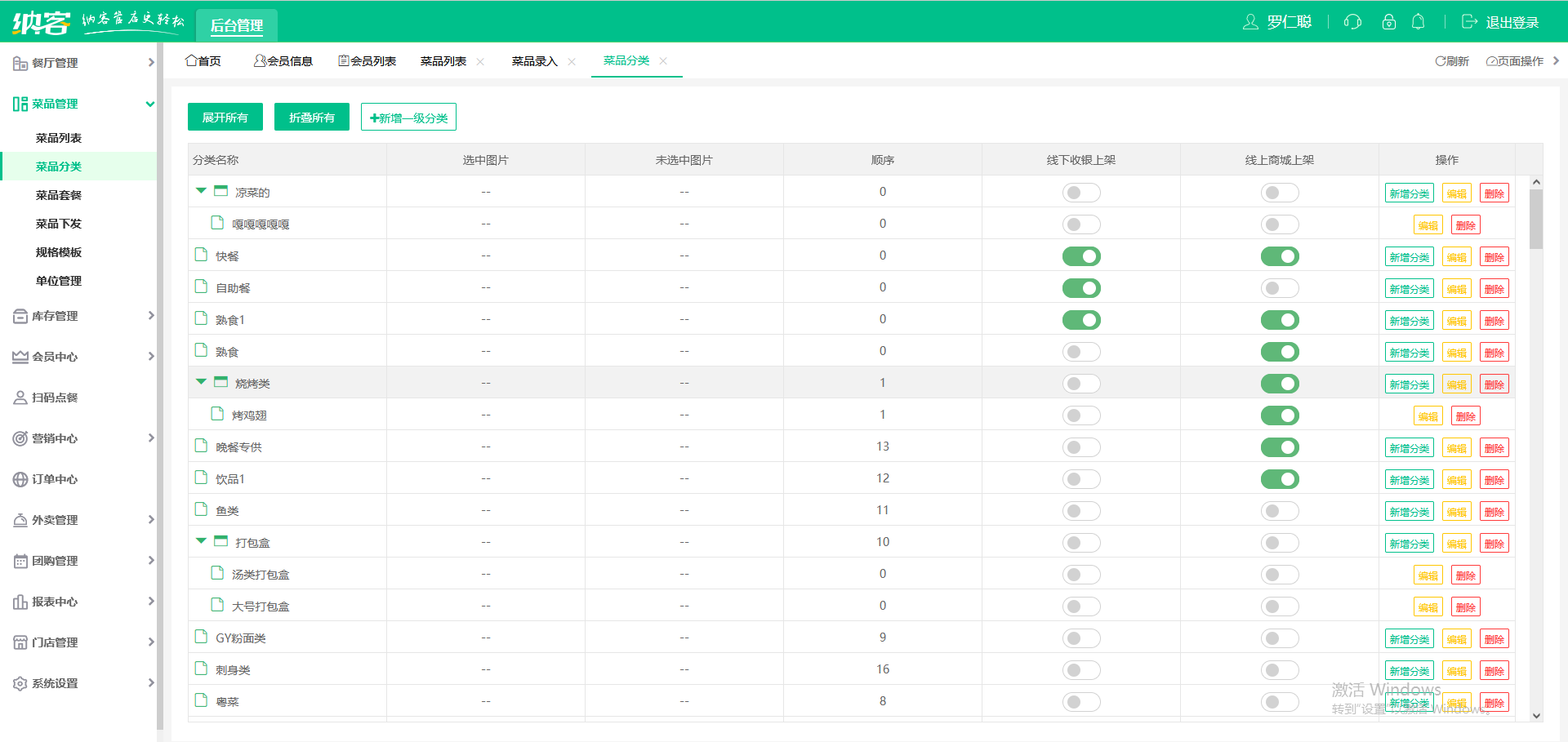
Task: Open 扫码点餐 via its person icon
Action: click(20, 398)
